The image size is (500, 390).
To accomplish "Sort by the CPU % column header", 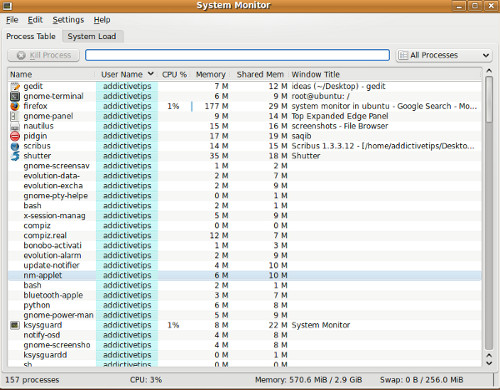I will (174, 74).
